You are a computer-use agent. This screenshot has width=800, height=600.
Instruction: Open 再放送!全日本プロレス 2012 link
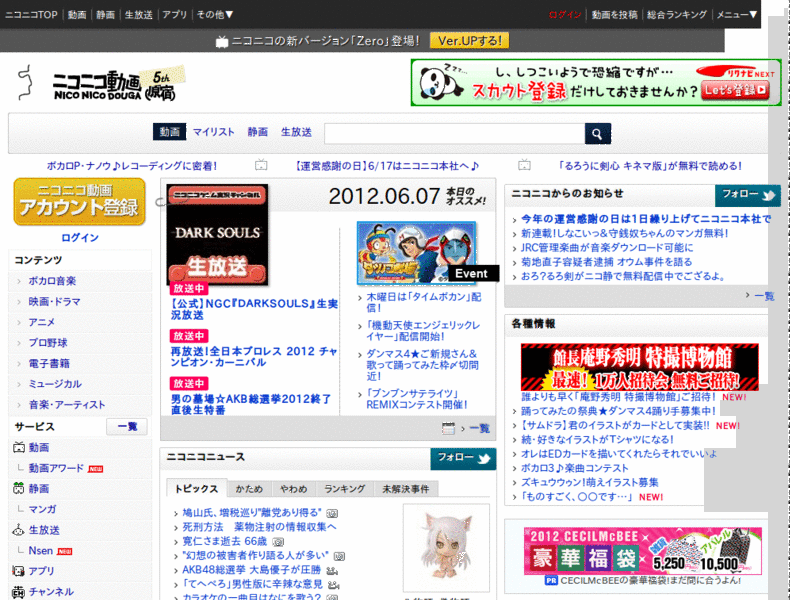click(254, 357)
